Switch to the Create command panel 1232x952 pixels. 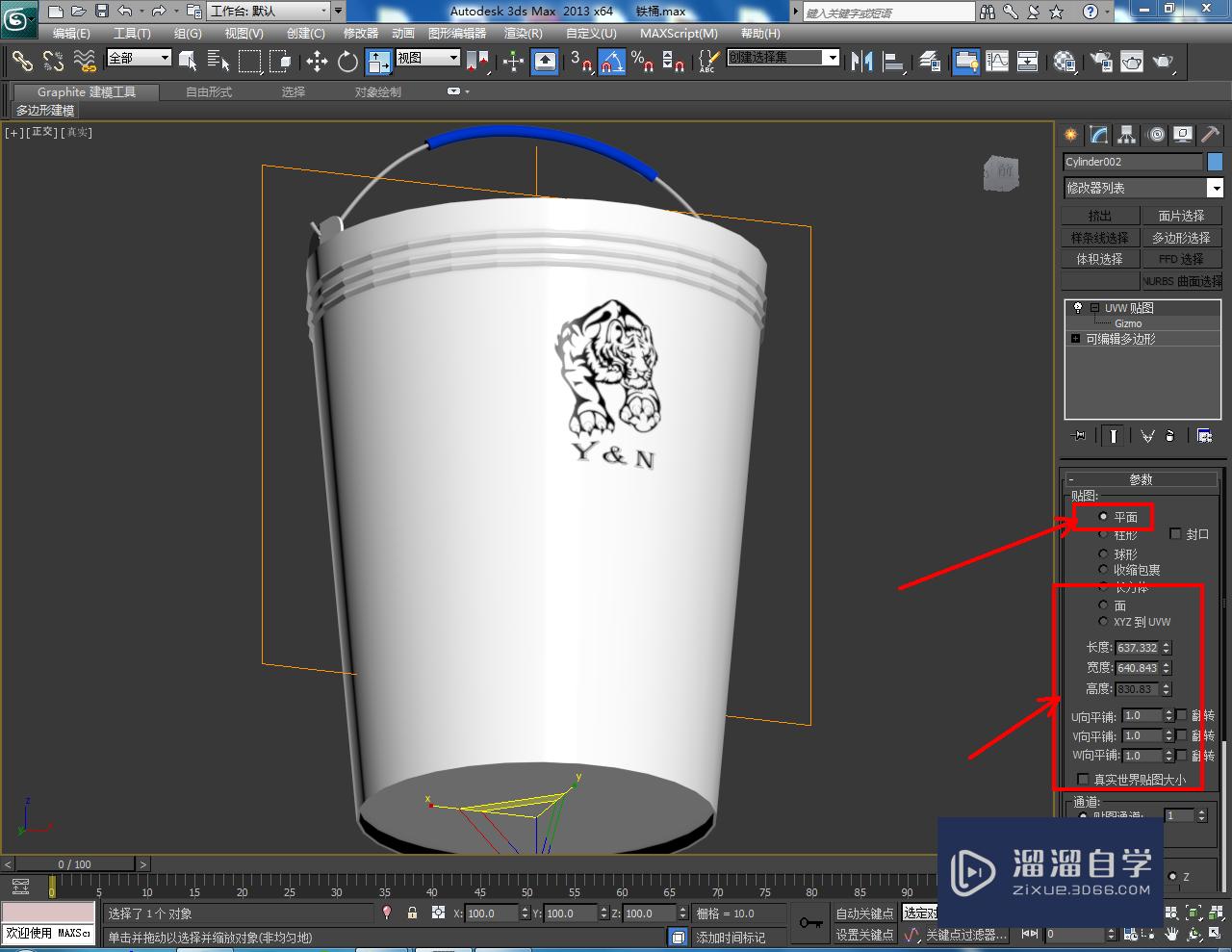(x=1070, y=135)
